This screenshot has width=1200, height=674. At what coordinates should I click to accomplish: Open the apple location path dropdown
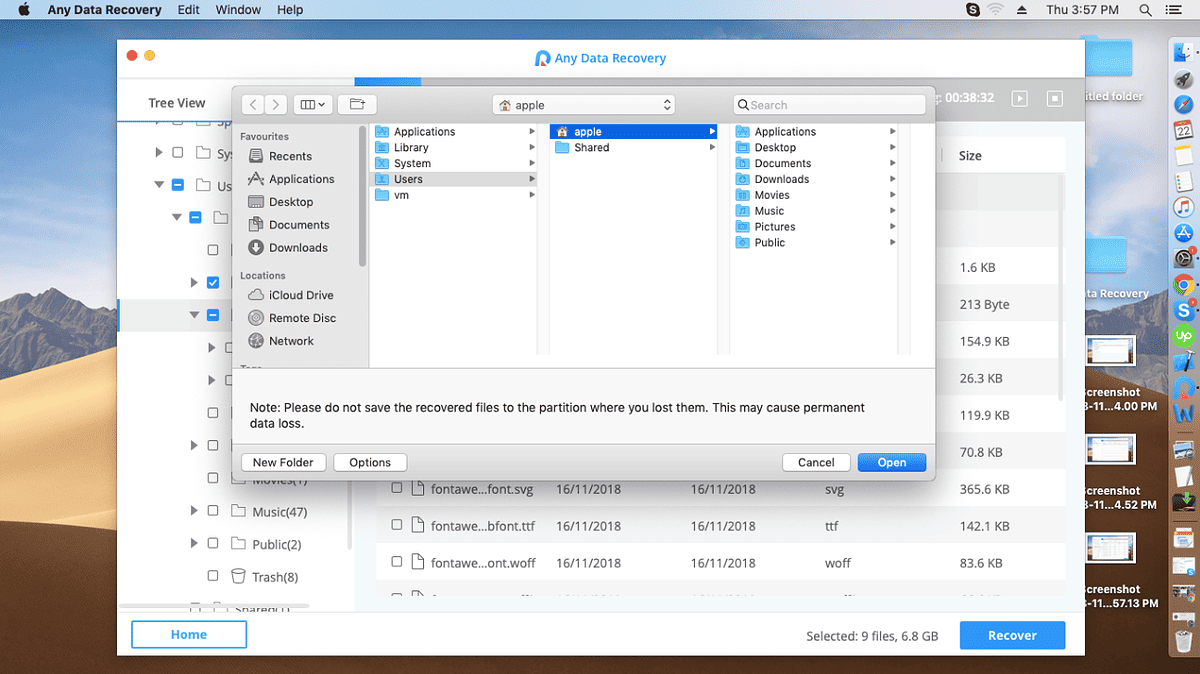pos(584,105)
